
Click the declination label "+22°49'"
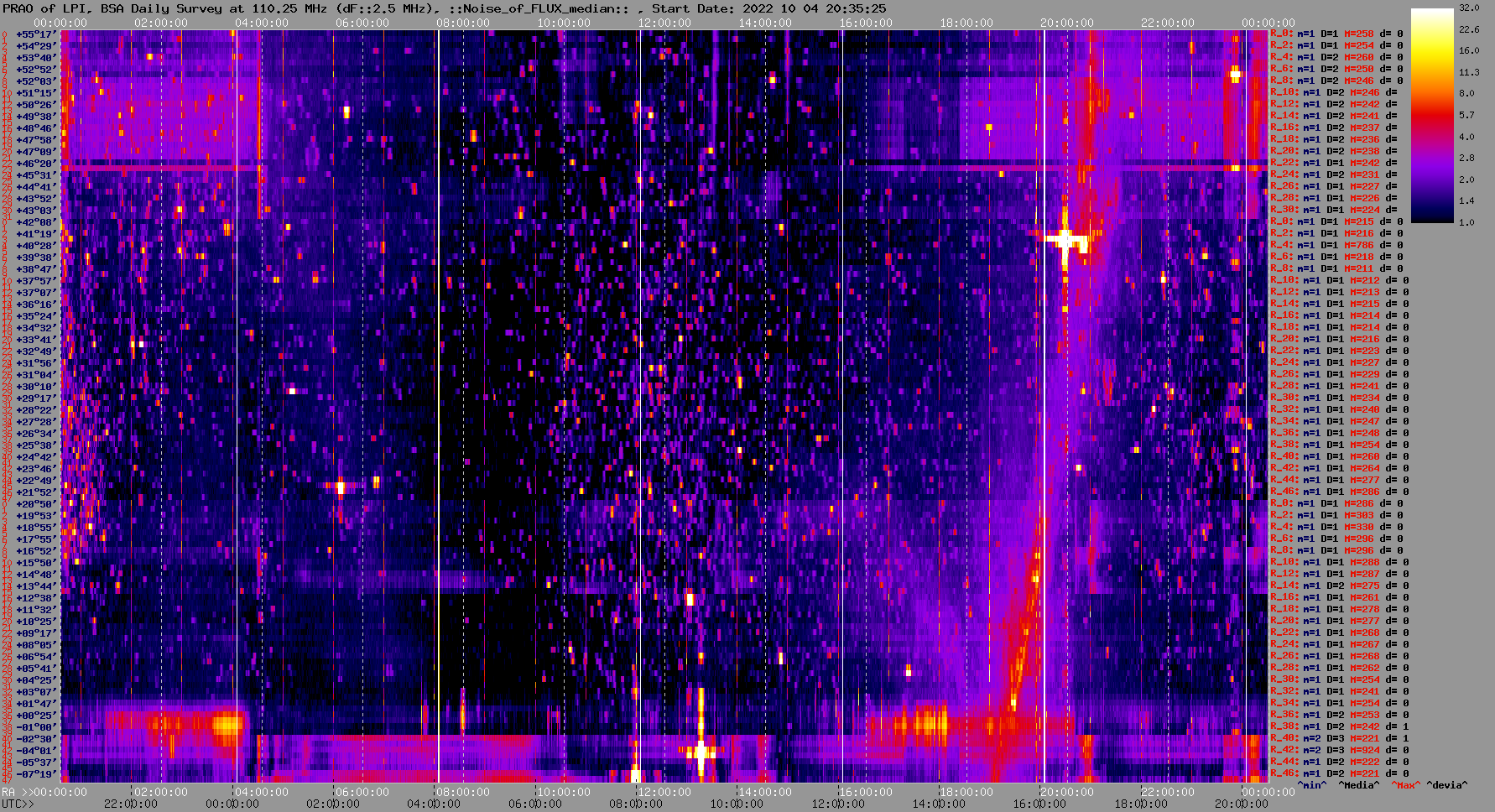pos(35,481)
